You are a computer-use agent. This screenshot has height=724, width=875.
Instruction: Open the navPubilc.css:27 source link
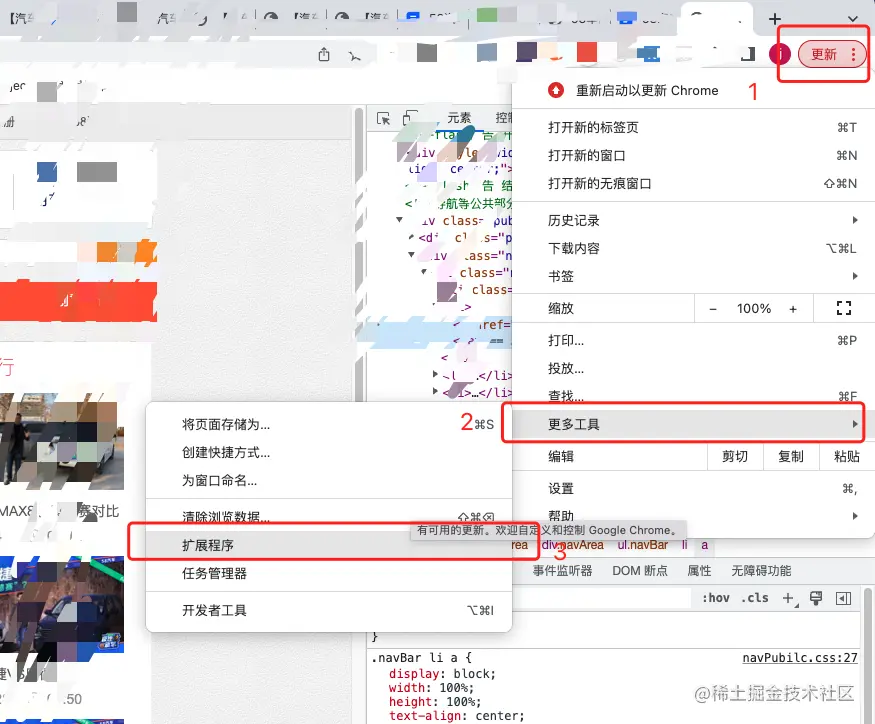click(799, 658)
